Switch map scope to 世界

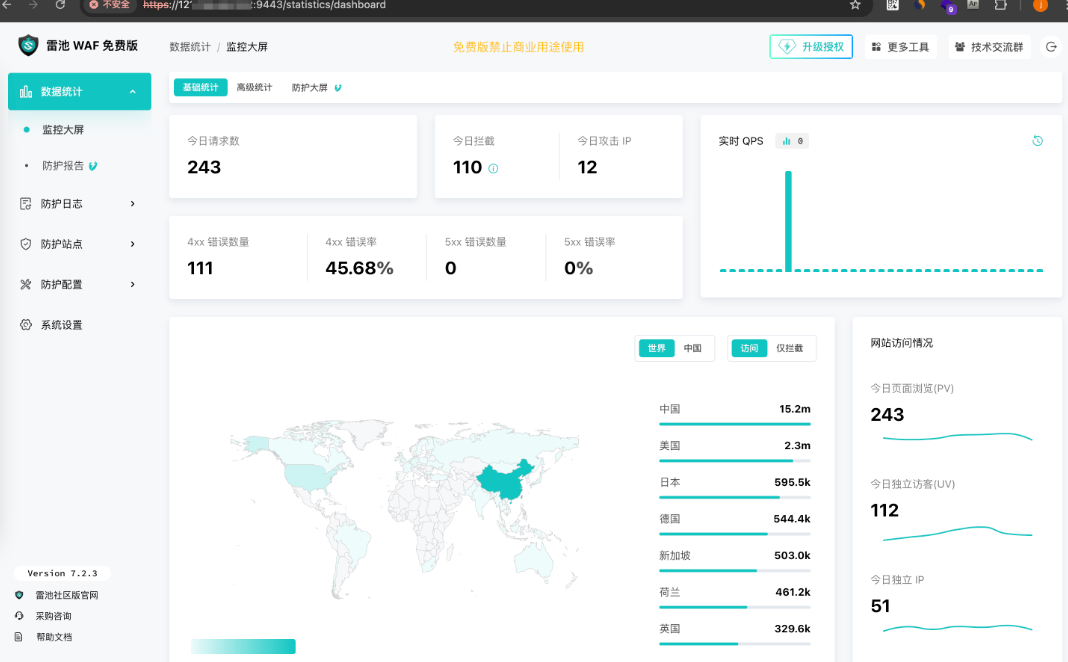pos(657,348)
